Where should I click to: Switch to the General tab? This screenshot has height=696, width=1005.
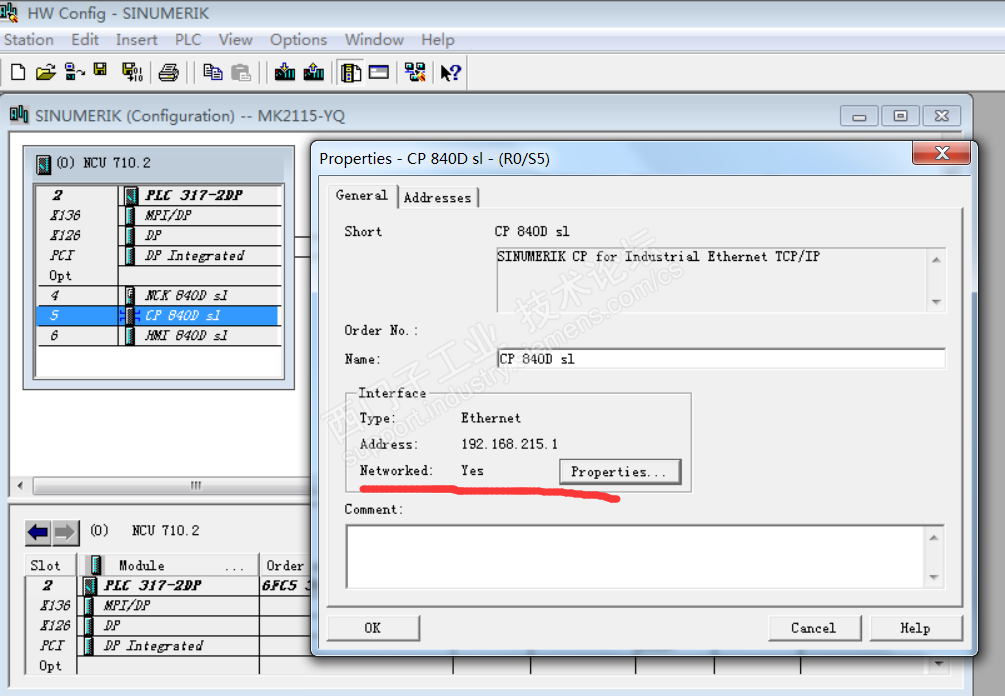(361, 195)
